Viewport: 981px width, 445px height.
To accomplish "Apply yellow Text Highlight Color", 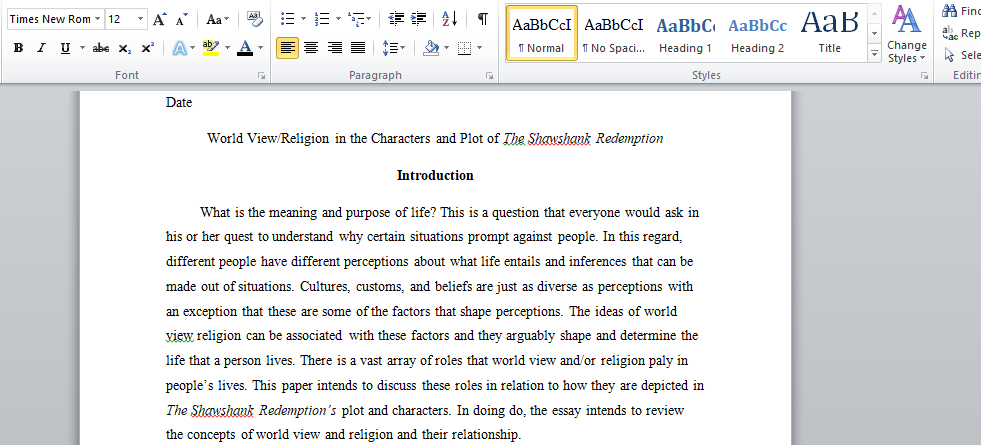I will (211, 48).
